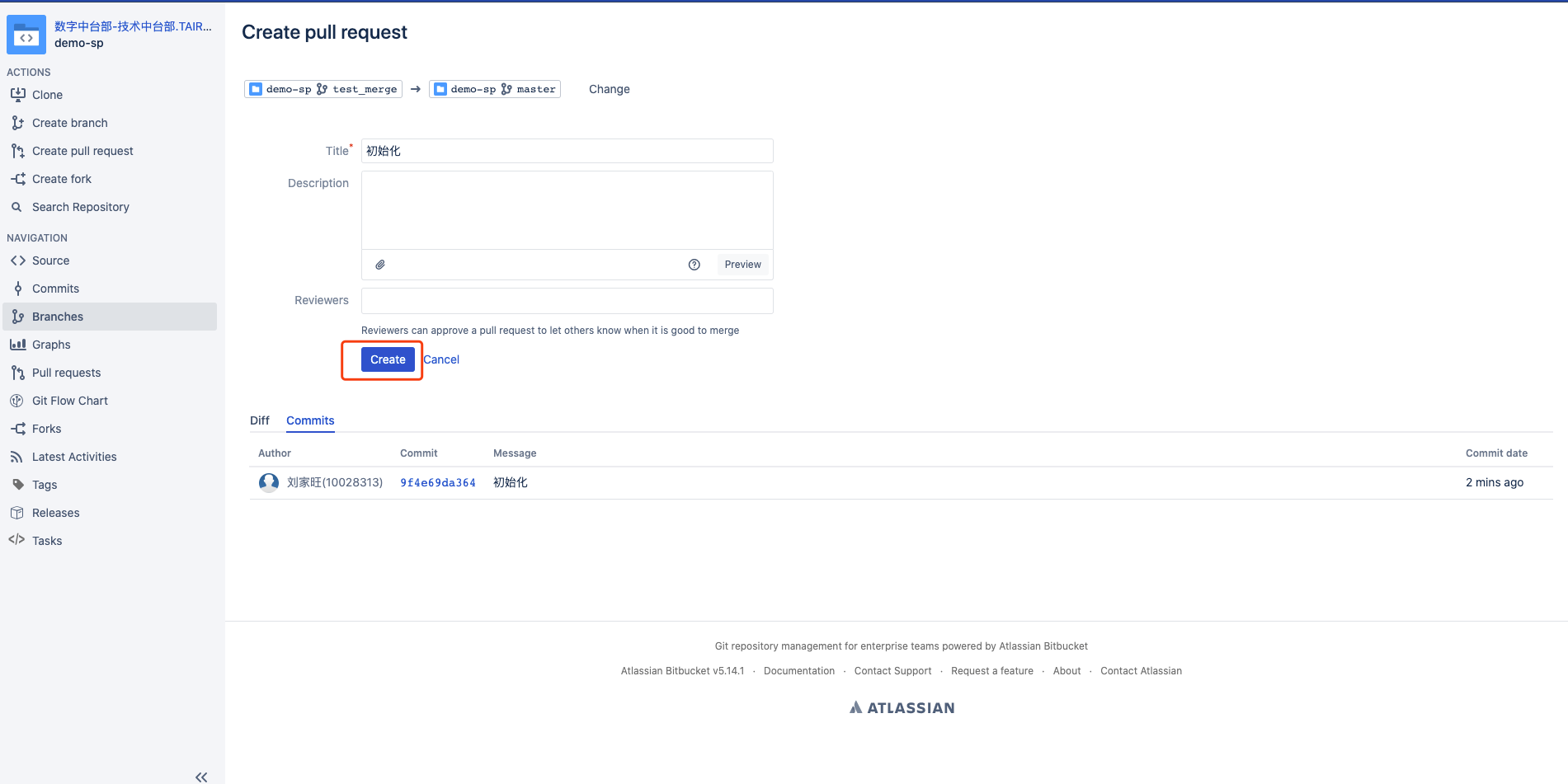Open the markdown help question icon
Viewport: 1568px width, 784px height.
(694, 265)
